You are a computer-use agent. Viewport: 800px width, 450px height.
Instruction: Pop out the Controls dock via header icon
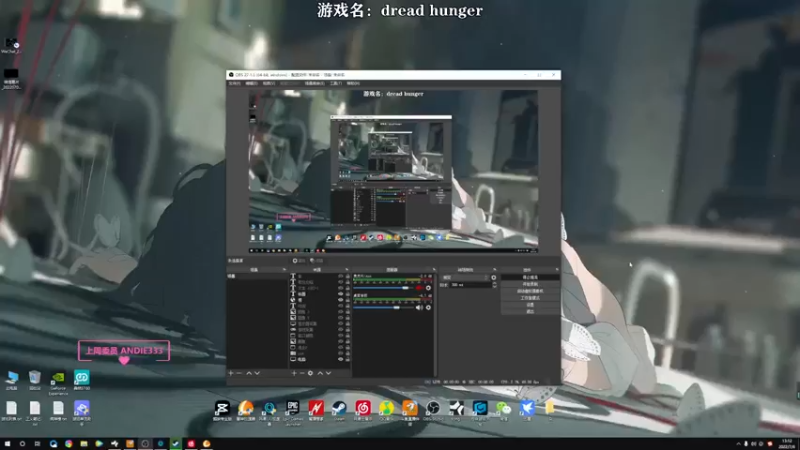(557, 269)
